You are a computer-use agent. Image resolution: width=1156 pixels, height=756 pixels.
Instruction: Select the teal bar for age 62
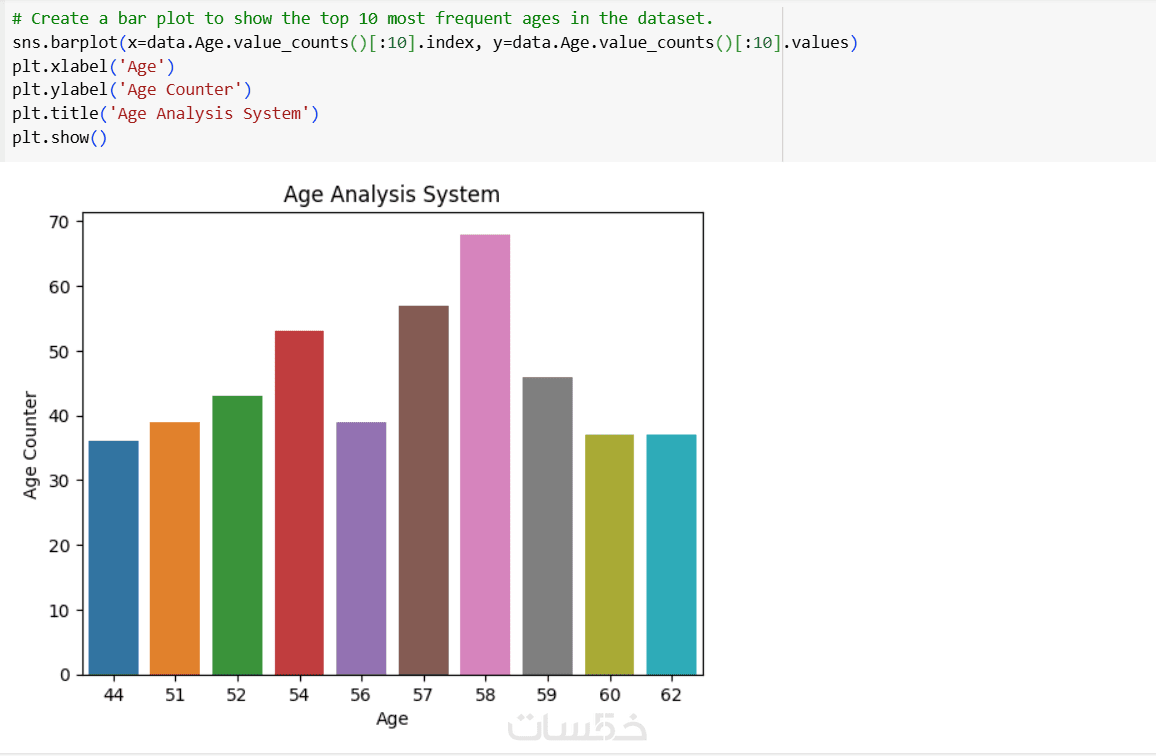[x=671, y=554]
